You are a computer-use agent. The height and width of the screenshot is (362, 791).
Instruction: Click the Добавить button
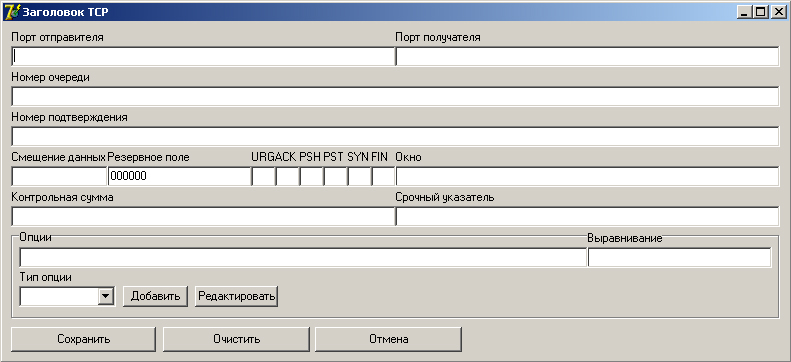pyautogui.click(x=155, y=296)
